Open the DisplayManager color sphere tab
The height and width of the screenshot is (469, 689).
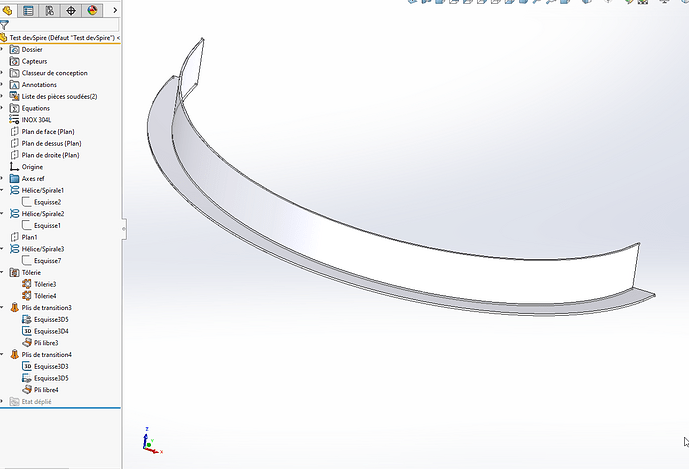click(x=93, y=11)
